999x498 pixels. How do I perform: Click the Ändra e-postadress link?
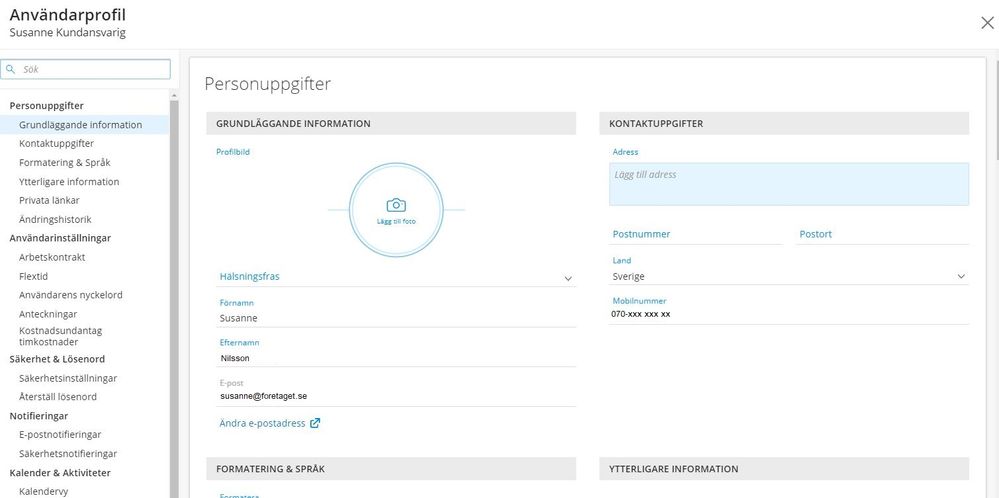[262, 423]
